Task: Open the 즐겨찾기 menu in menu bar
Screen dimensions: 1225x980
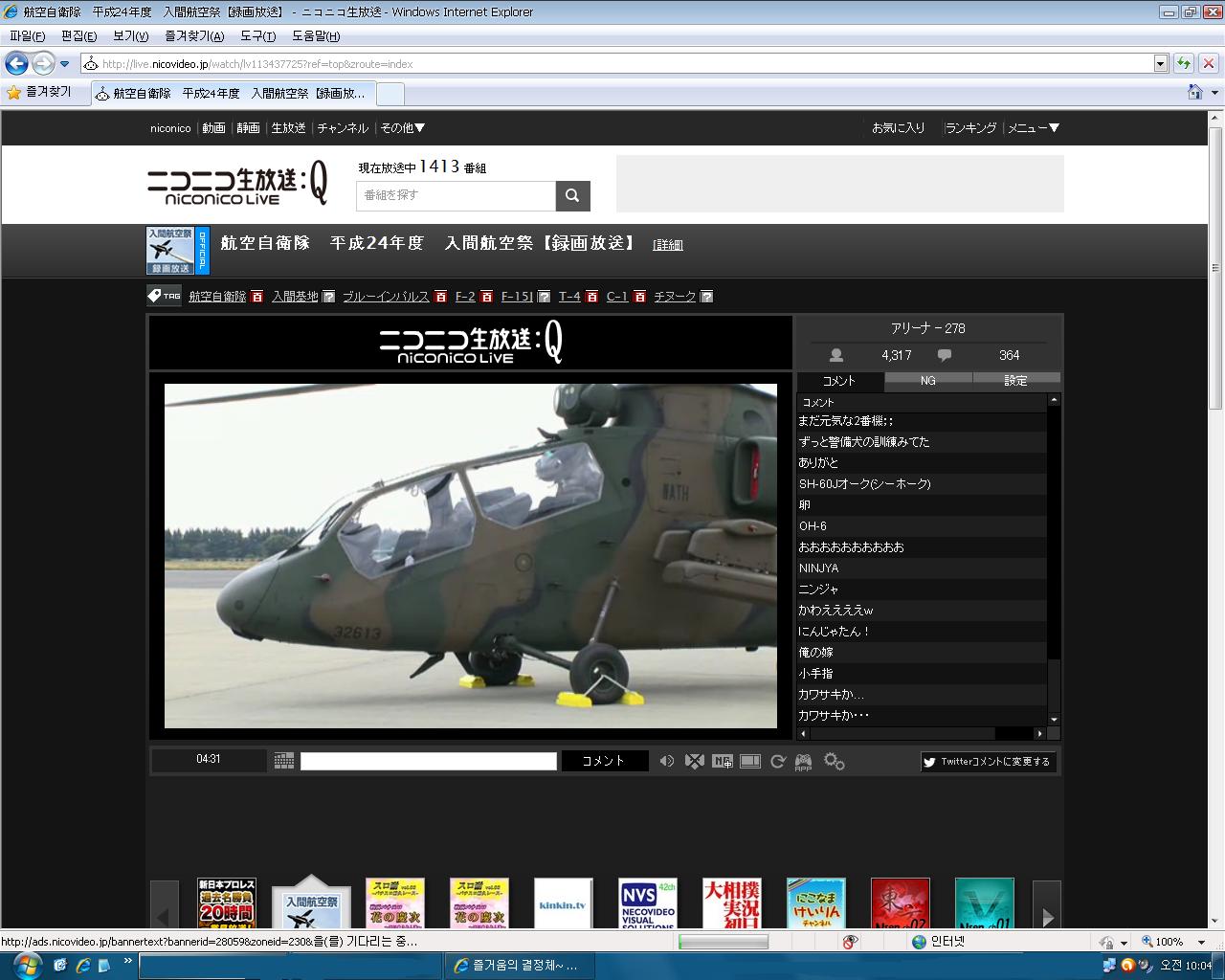Action: point(194,36)
